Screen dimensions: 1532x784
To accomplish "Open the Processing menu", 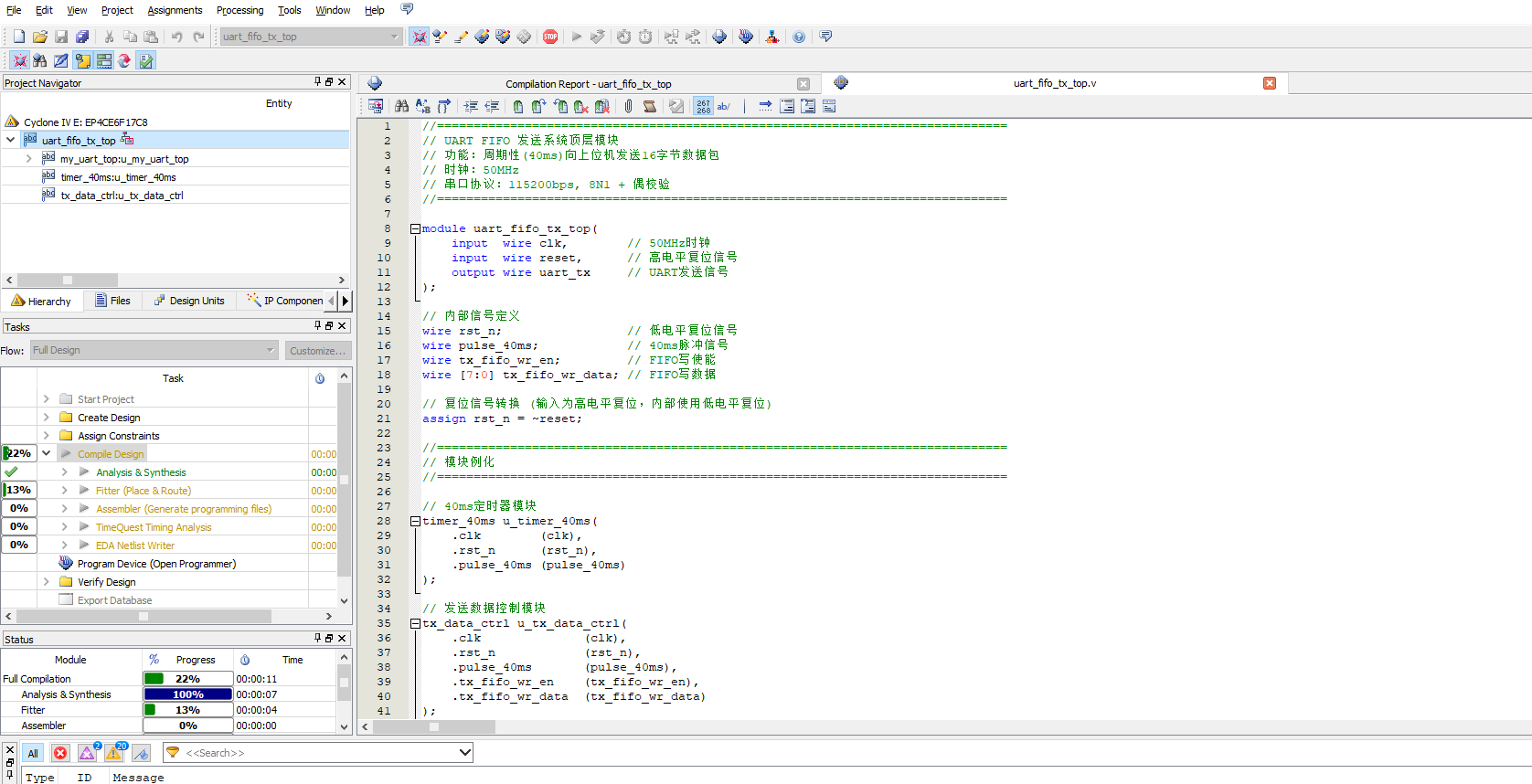I will pos(239,10).
